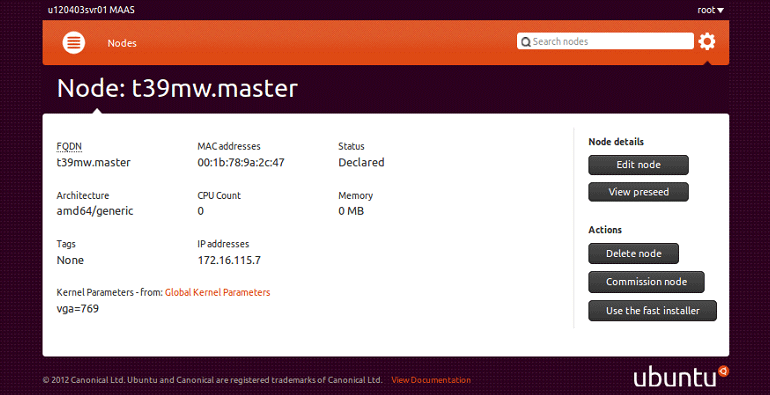Click the MAC address 00:1b:78:9a:2c:47
The image size is (770, 395).
241,163
